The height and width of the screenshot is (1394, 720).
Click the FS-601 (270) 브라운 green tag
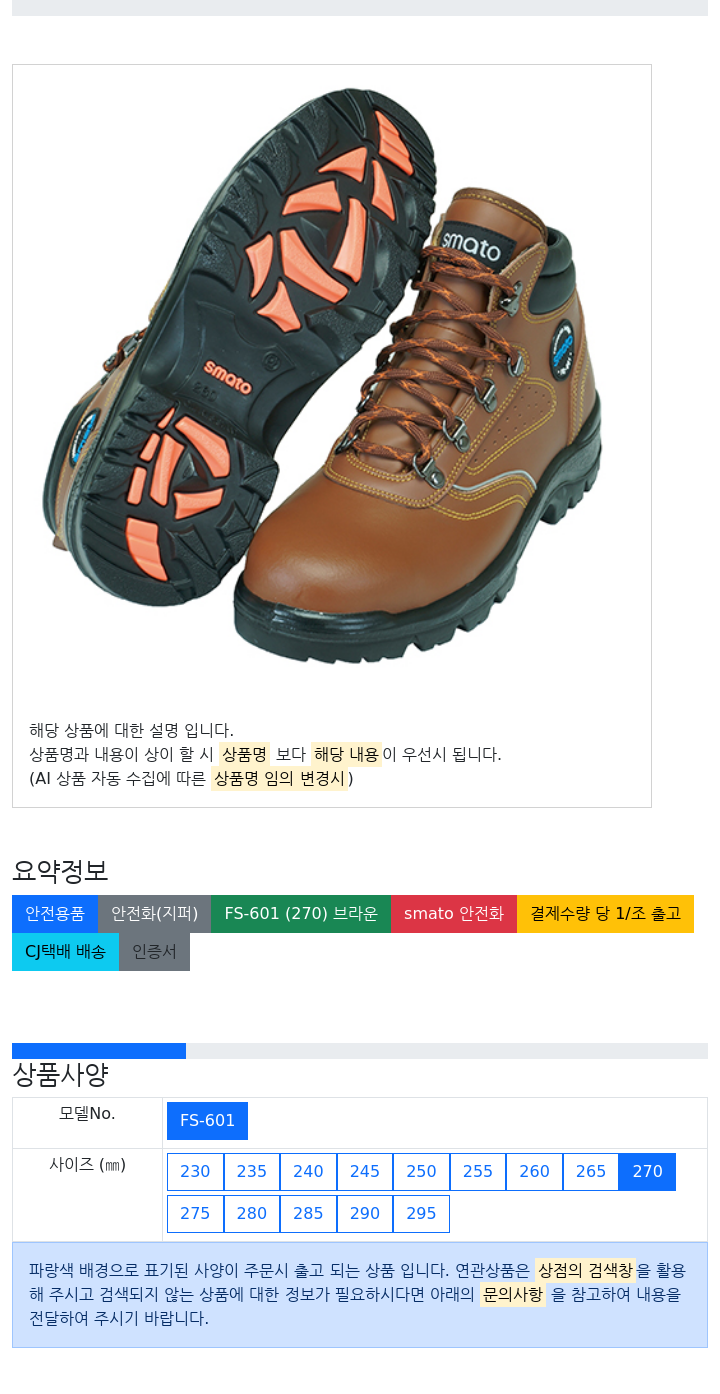(x=301, y=914)
